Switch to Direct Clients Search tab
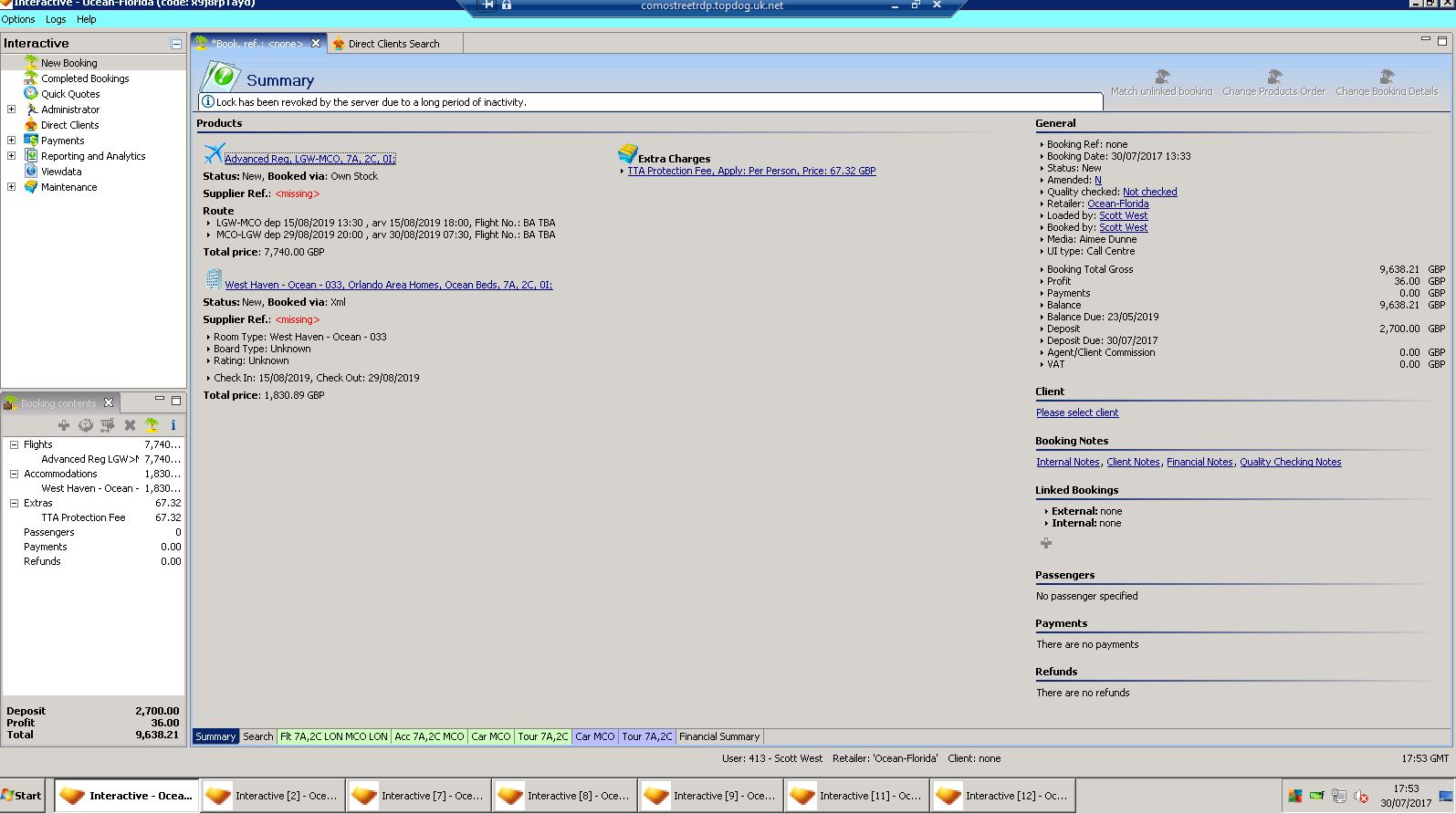 pyautogui.click(x=393, y=44)
